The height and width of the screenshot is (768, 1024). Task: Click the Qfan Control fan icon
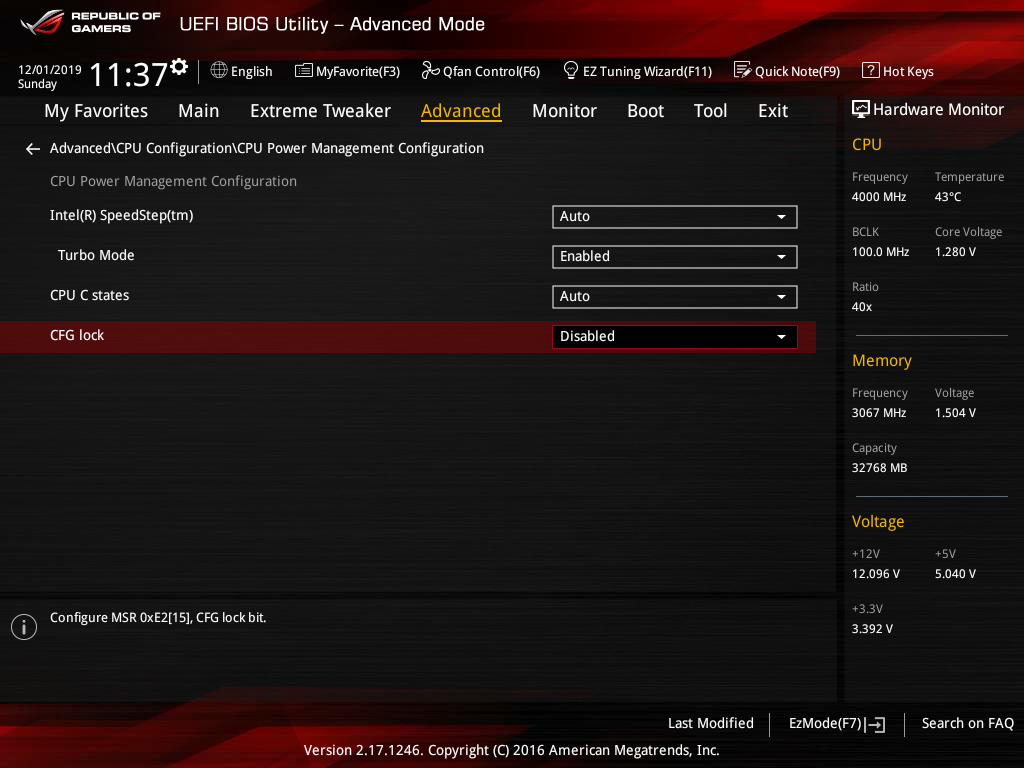click(430, 70)
